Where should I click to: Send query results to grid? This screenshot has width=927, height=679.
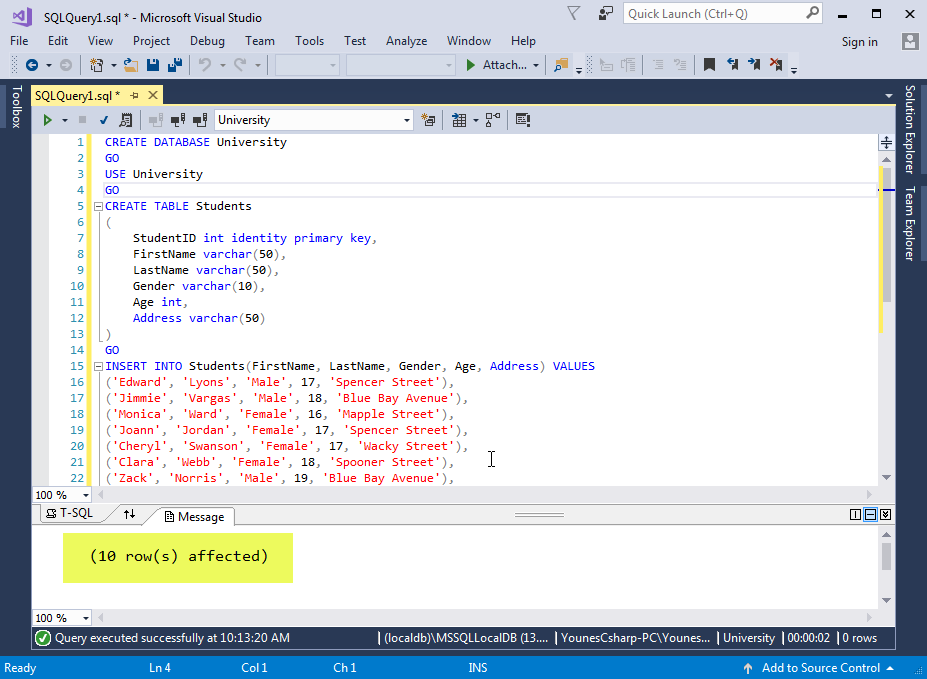pyautogui.click(x=459, y=120)
